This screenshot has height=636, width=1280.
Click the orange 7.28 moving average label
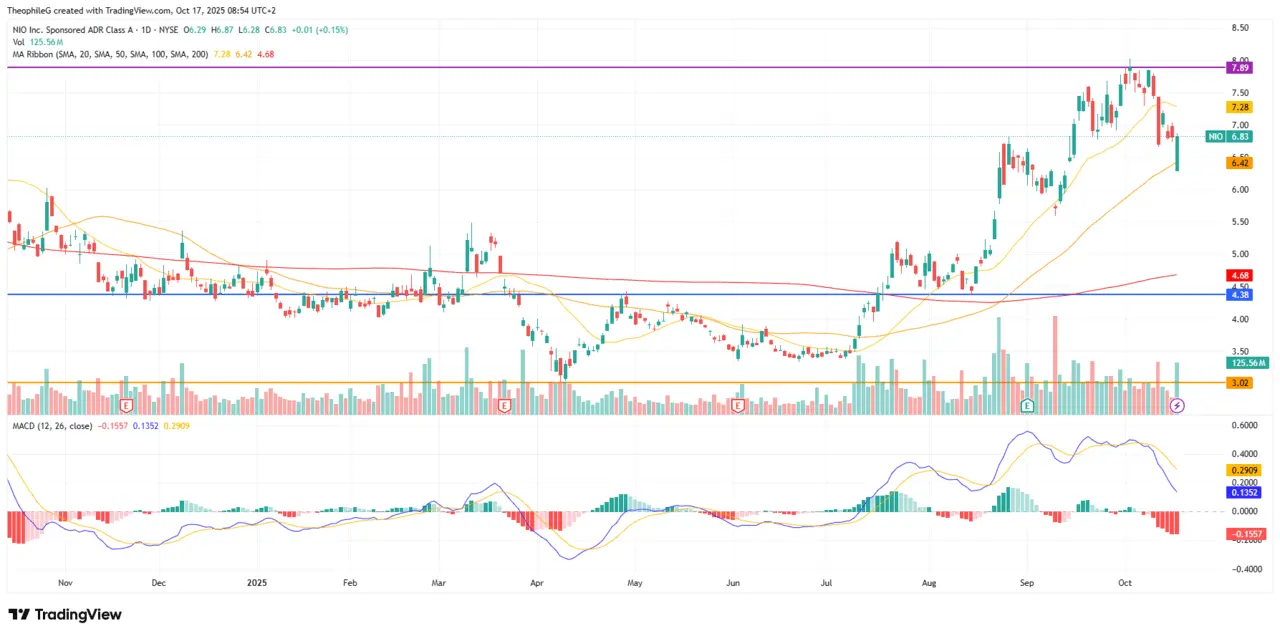click(1239, 106)
